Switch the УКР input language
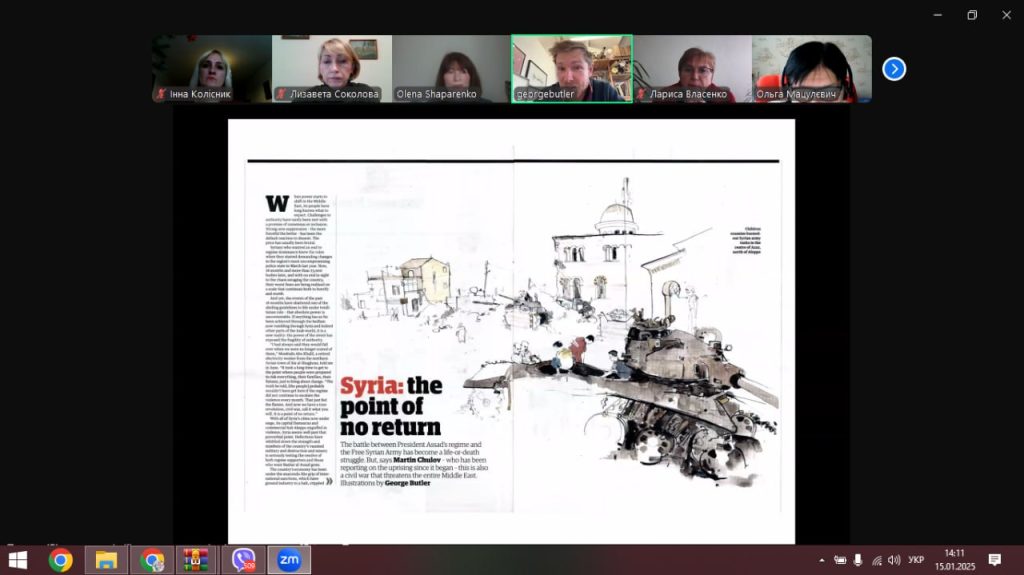This screenshot has width=1024, height=575. point(916,560)
